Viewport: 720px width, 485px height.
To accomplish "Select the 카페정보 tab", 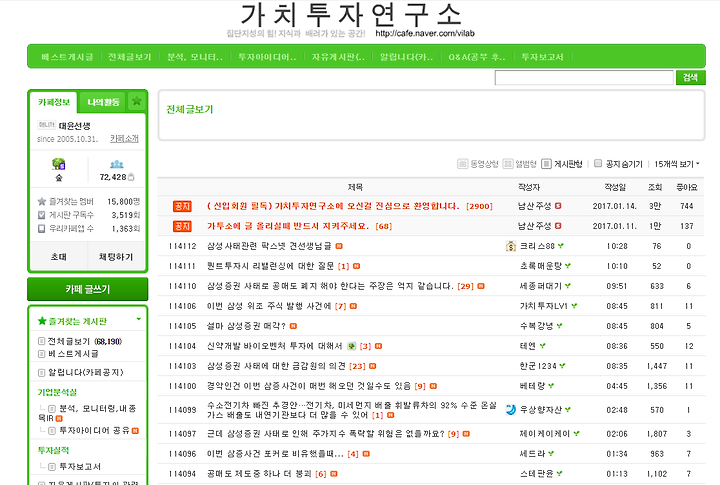I will click(x=54, y=102).
